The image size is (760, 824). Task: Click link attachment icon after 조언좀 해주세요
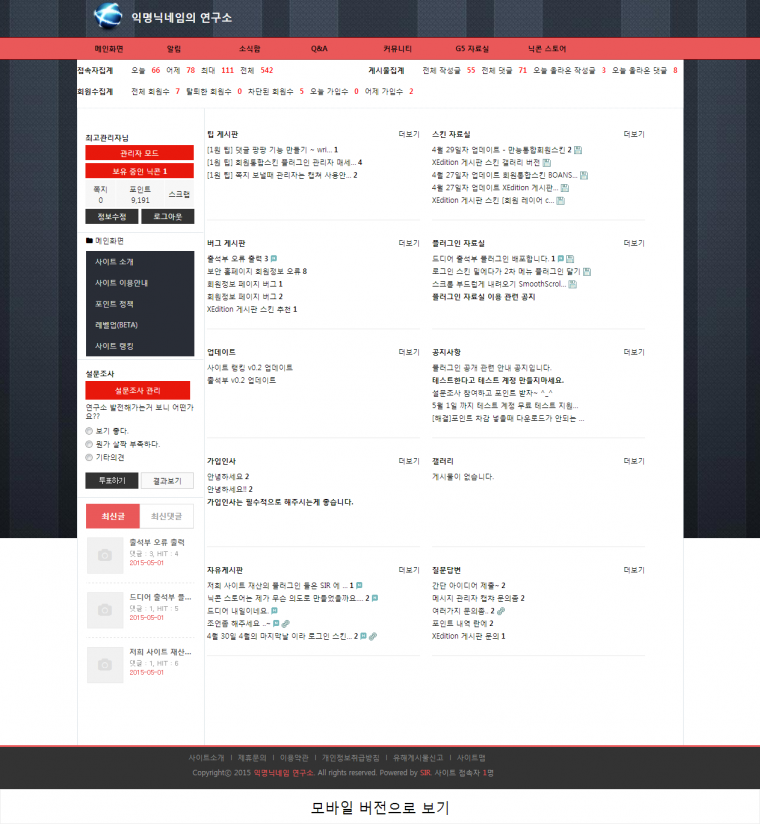pyautogui.click(x=285, y=623)
